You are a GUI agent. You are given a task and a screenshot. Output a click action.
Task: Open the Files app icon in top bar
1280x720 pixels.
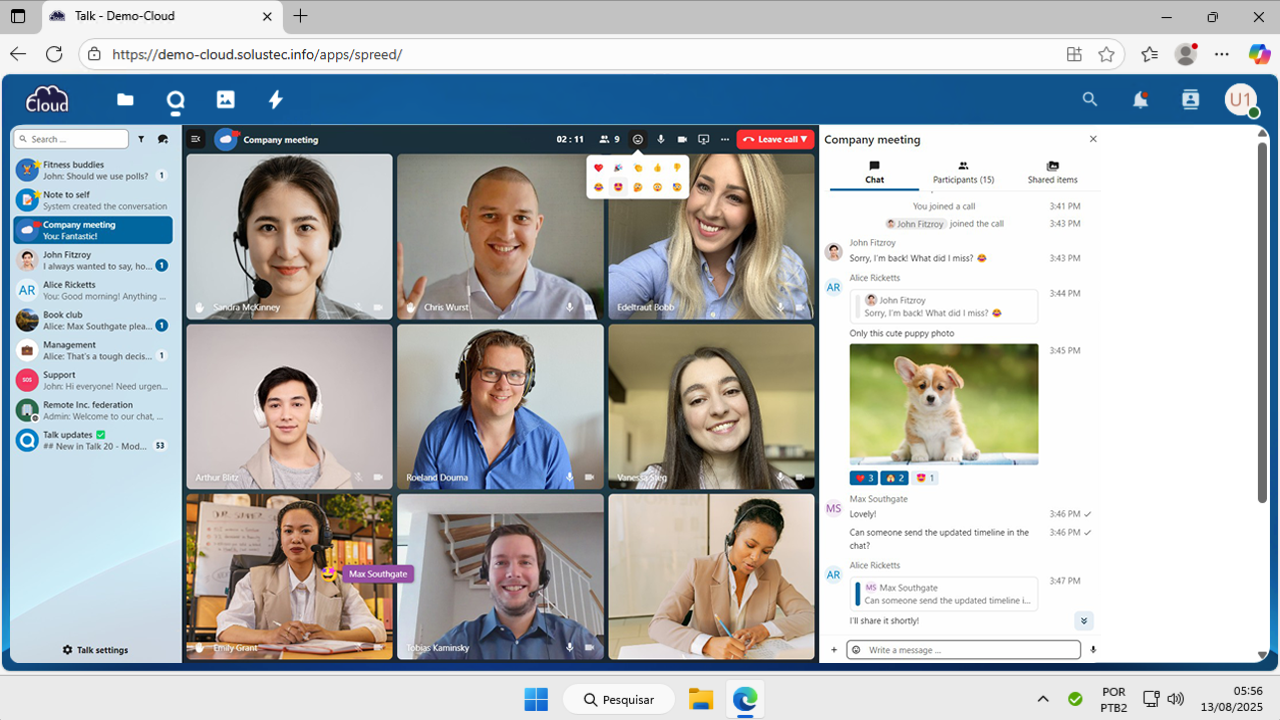[x=125, y=99]
